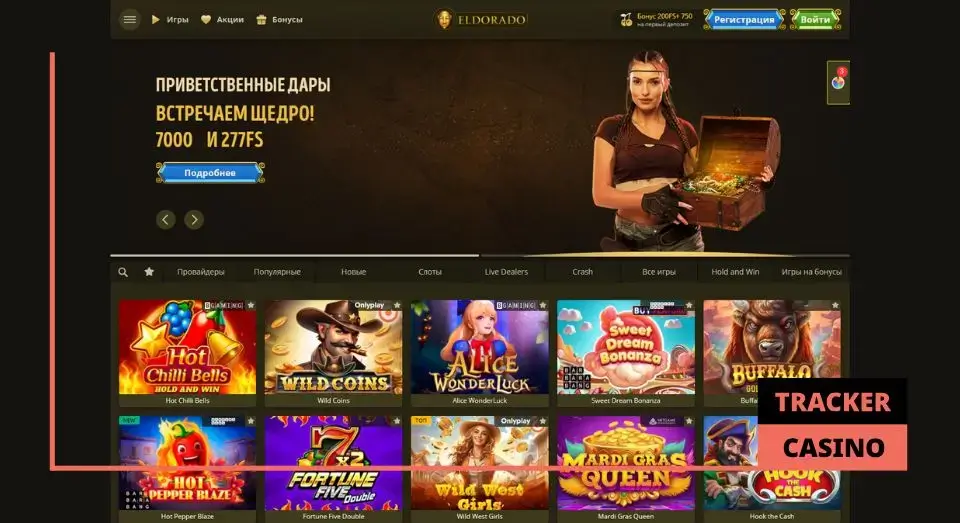Click the Регистрация button
The width and height of the screenshot is (960, 523).
coord(744,20)
